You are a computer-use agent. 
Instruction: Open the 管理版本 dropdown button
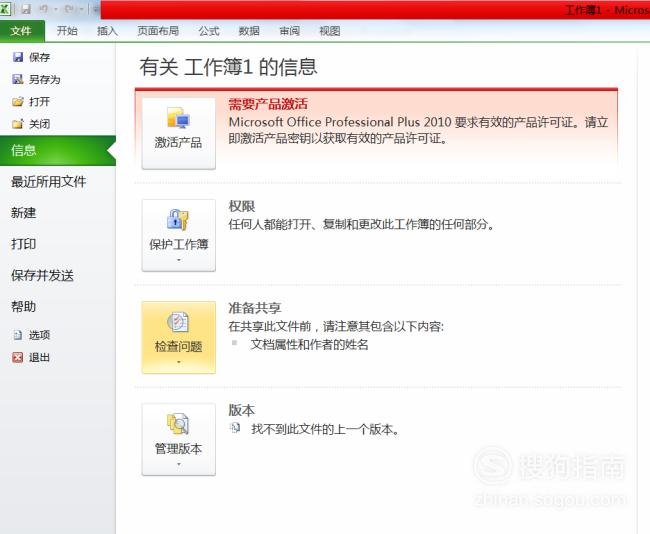179,439
